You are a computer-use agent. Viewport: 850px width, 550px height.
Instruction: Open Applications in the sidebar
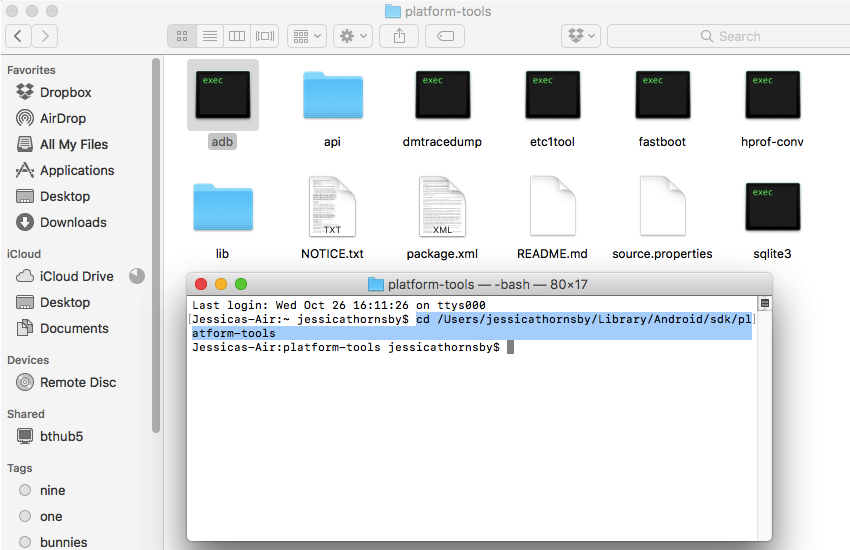79,170
